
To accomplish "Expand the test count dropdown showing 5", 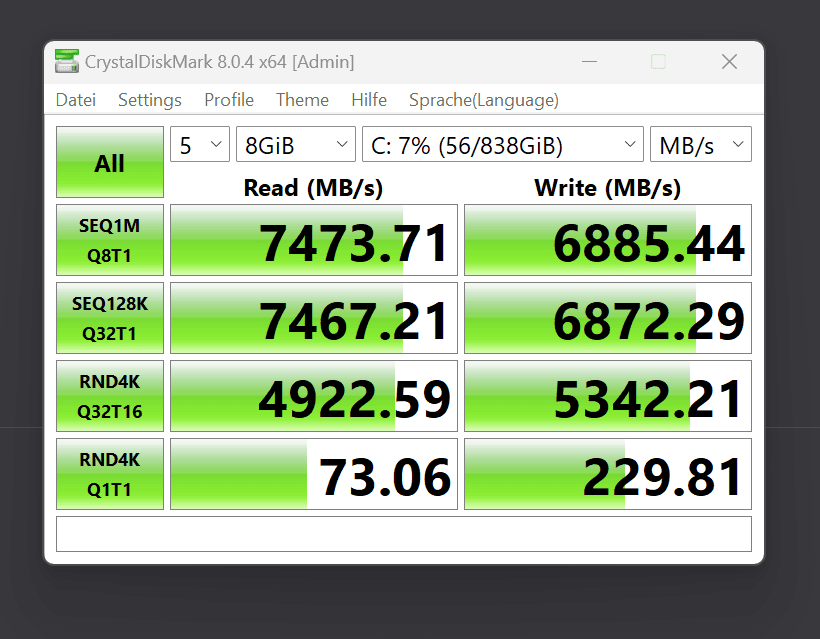I will click(x=200, y=144).
